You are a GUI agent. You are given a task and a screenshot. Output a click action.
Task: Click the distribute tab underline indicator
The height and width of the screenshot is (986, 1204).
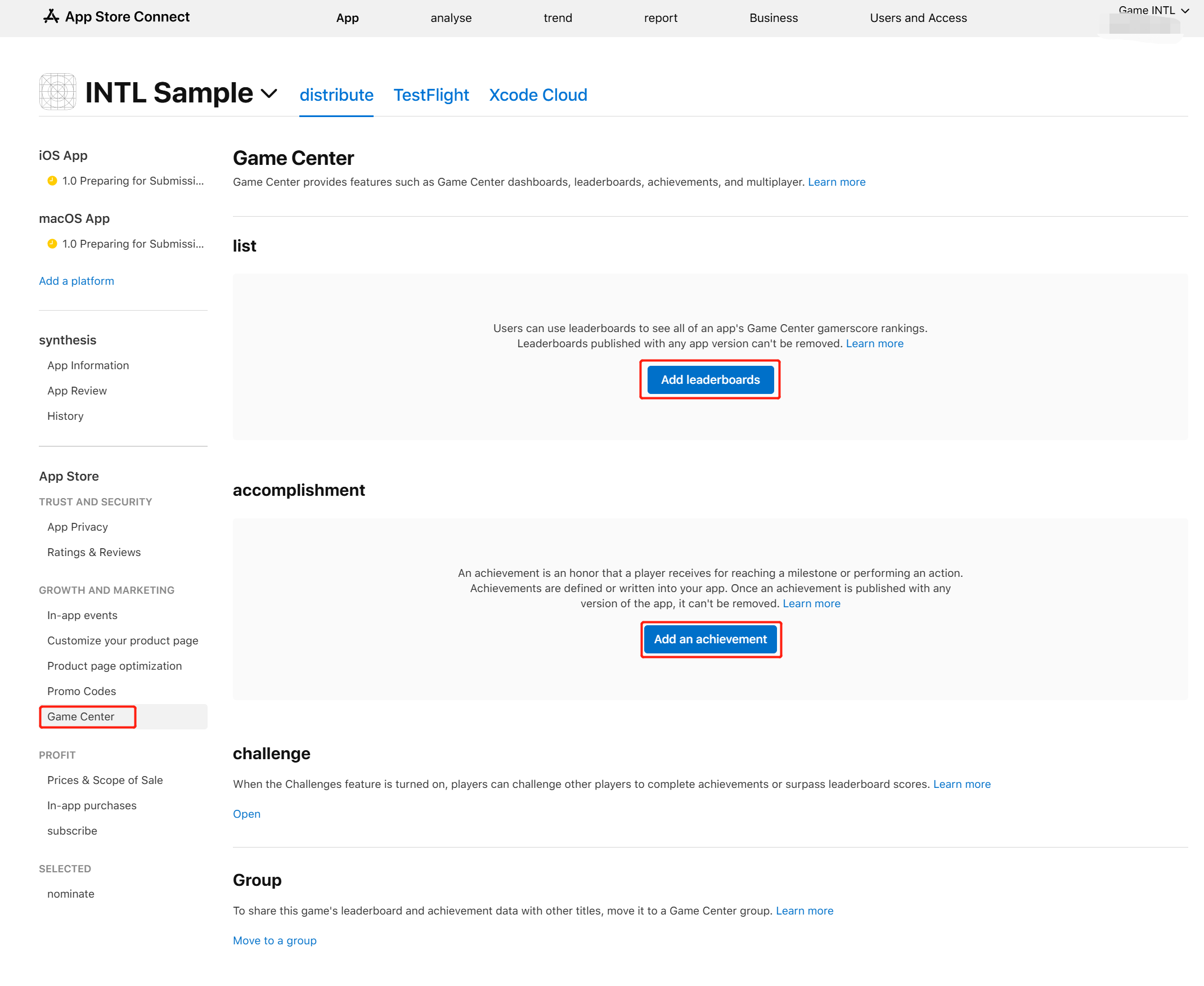(x=336, y=114)
